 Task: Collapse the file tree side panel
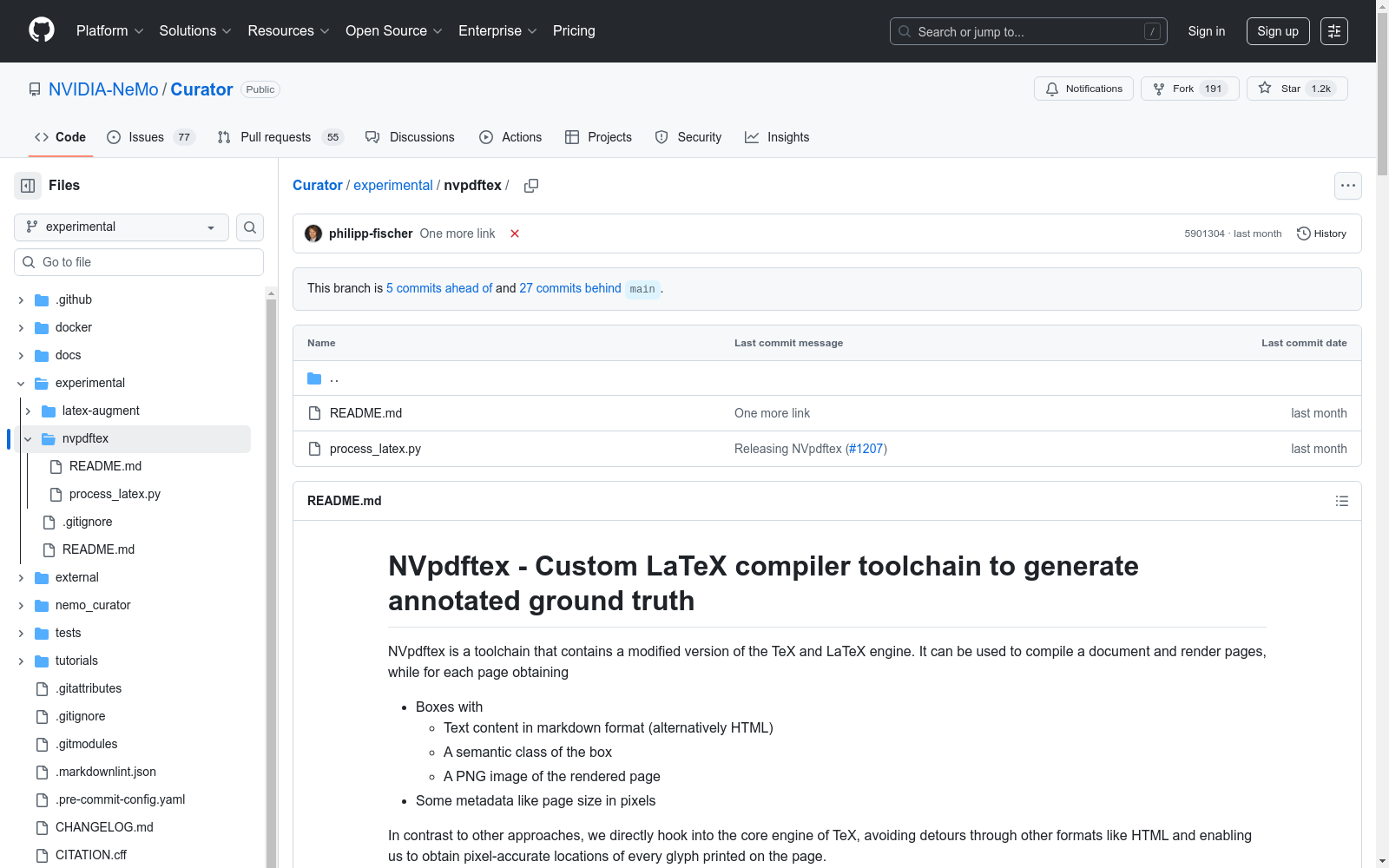(28, 186)
